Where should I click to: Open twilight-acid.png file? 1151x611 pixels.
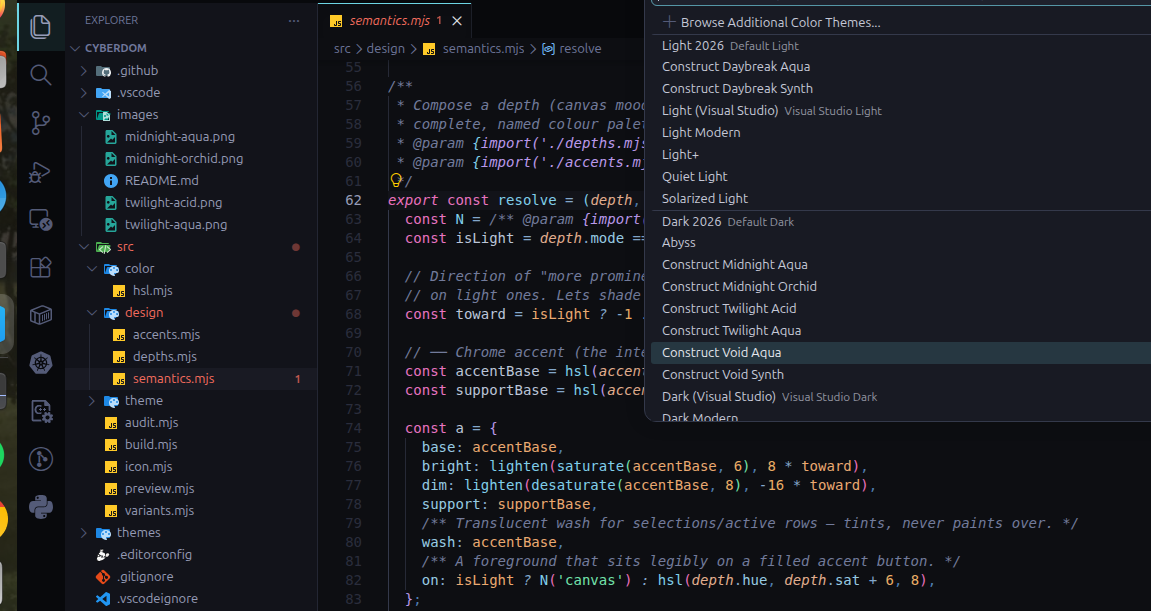[173, 203]
